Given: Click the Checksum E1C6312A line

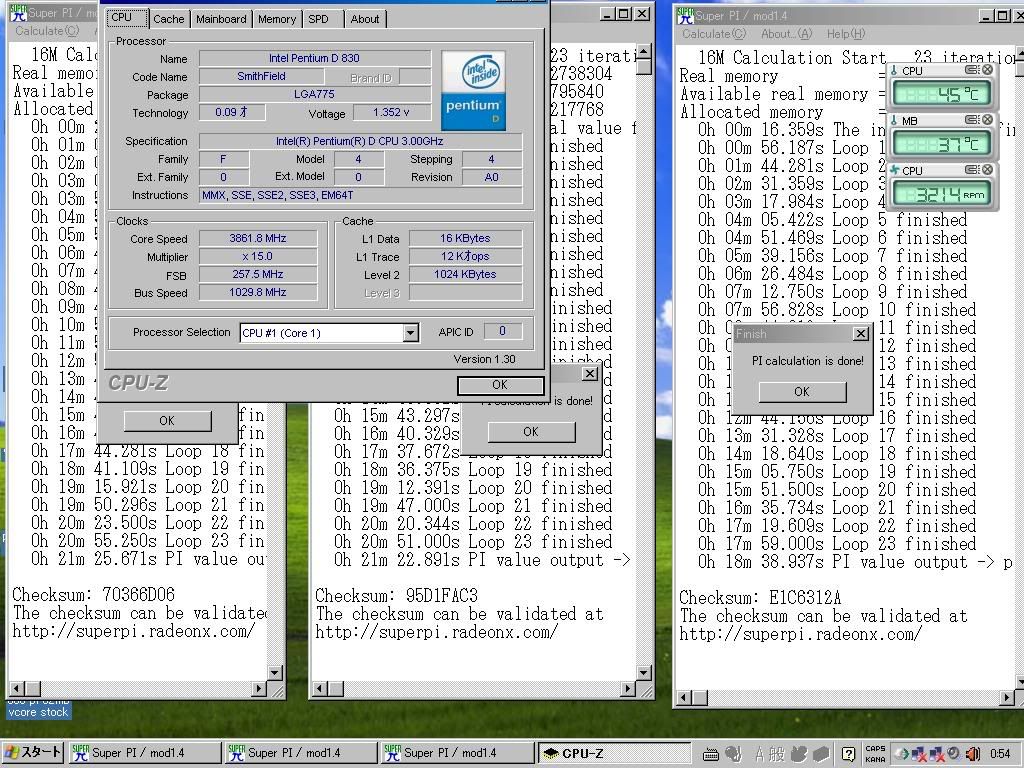Looking at the screenshot, I should point(760,598).
